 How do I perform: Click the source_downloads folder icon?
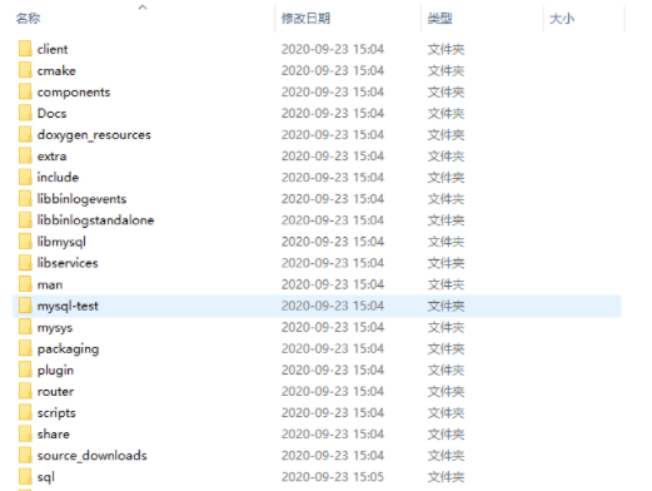[x=25, y=456]
